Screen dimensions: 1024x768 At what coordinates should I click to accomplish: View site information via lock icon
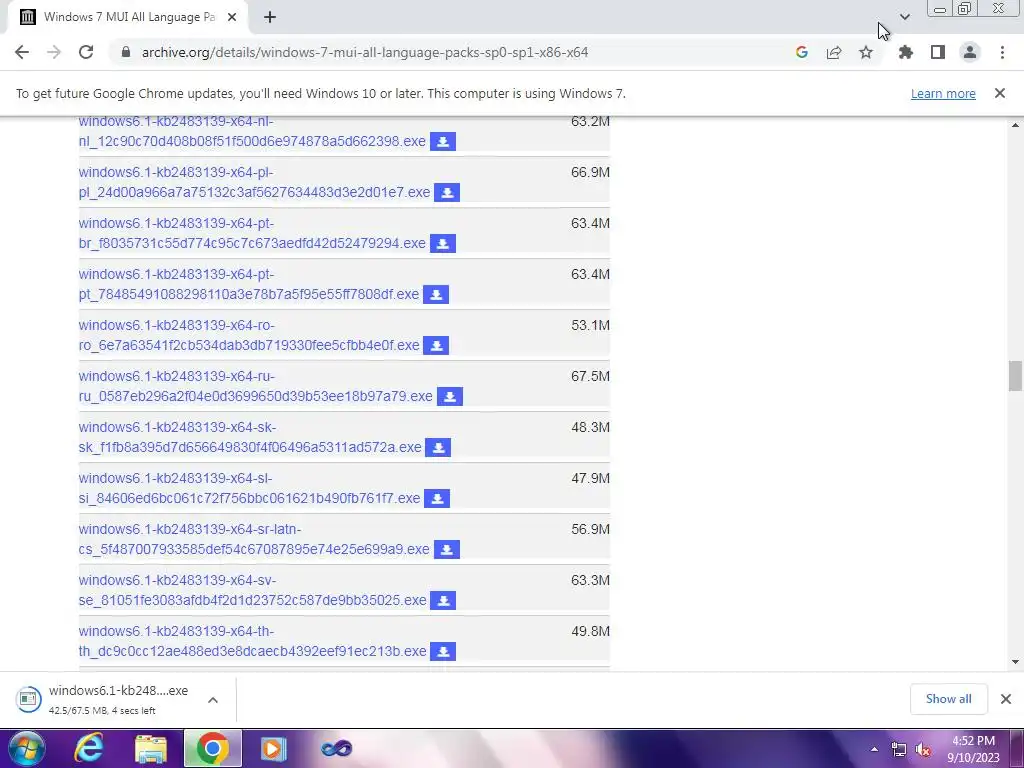tap(126, 52)
